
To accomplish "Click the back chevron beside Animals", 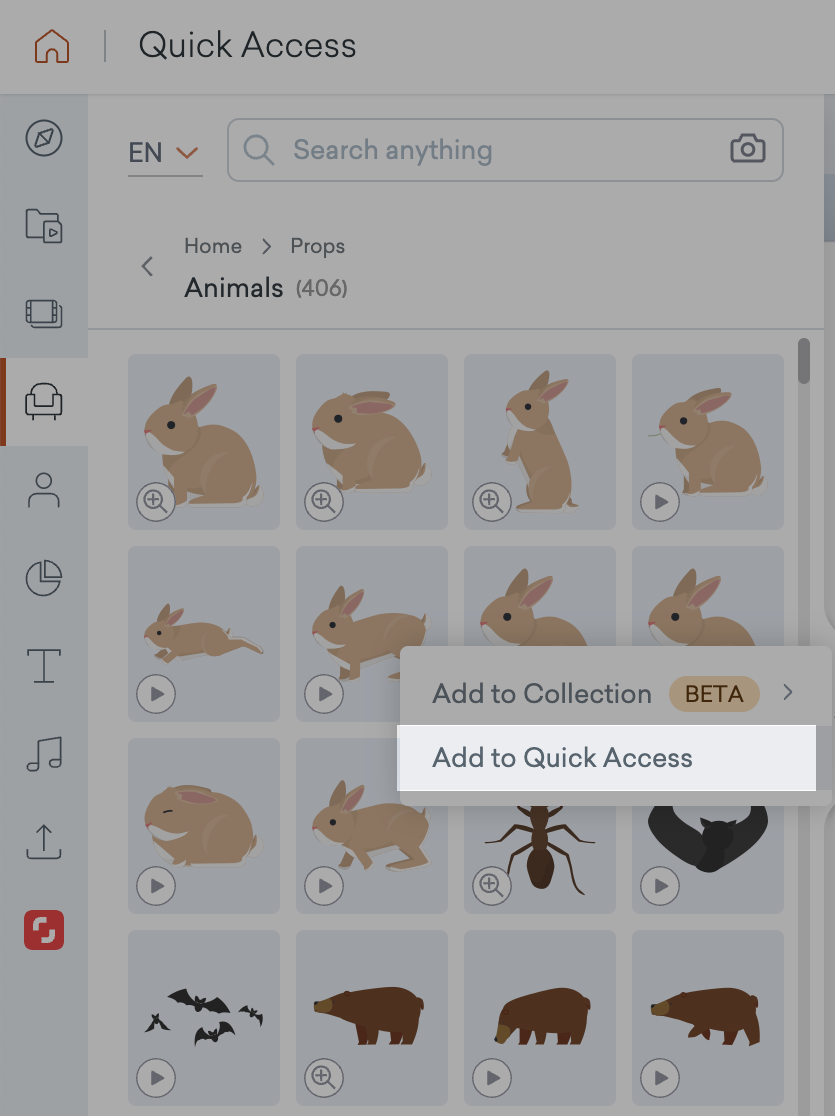I will tap(148, 266).
